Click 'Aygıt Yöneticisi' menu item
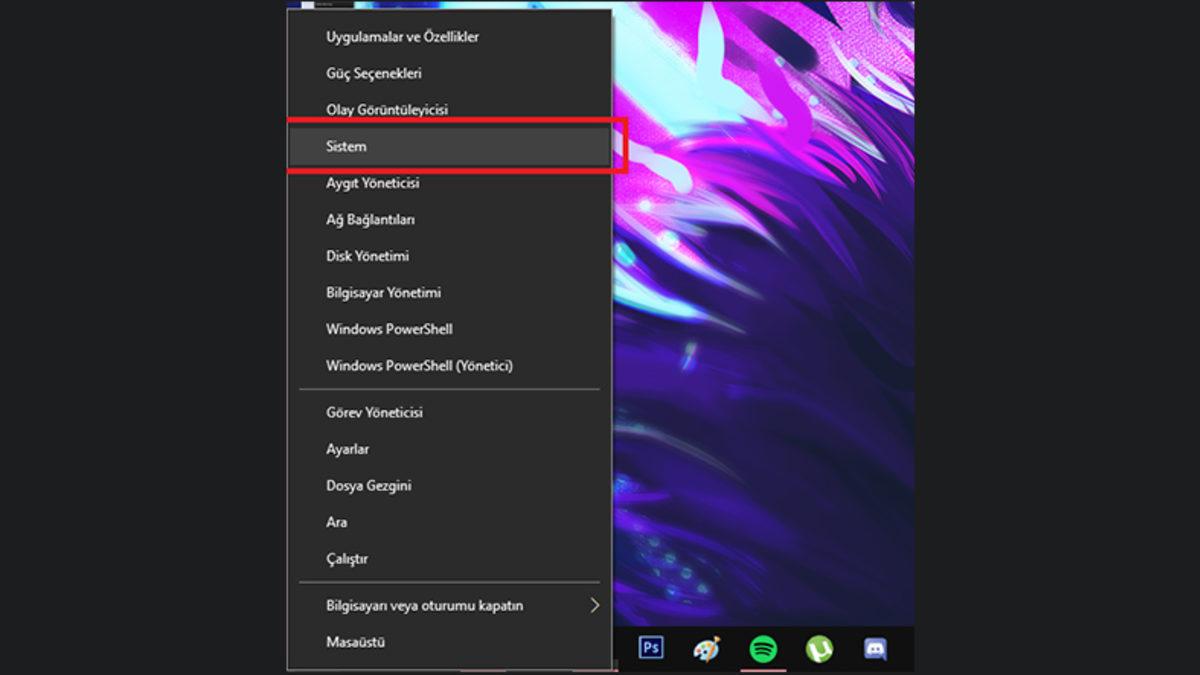The image size is (1200, 675). pos(372,184)
